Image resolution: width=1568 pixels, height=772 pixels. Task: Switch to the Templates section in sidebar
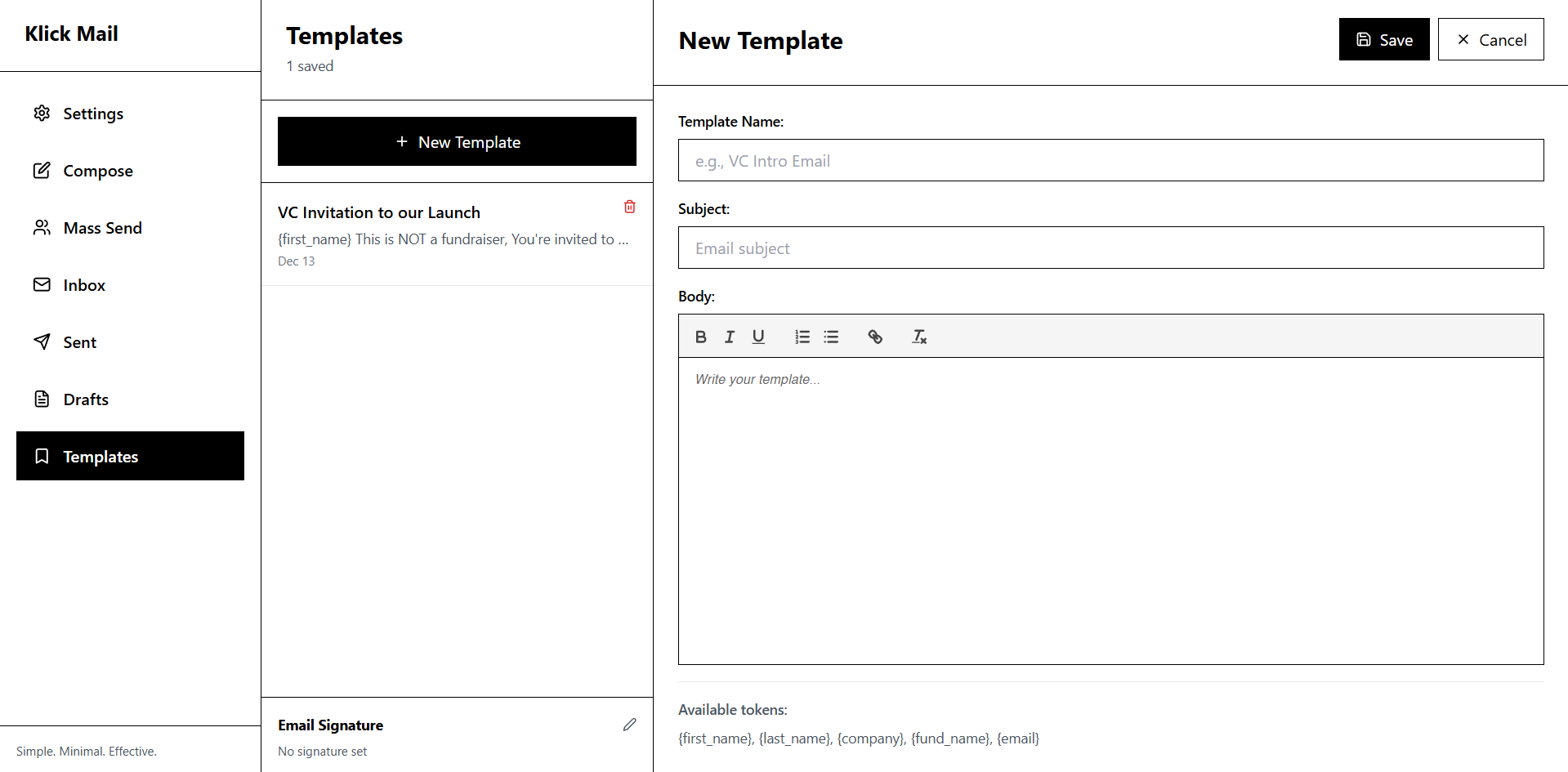click(101, 456)
